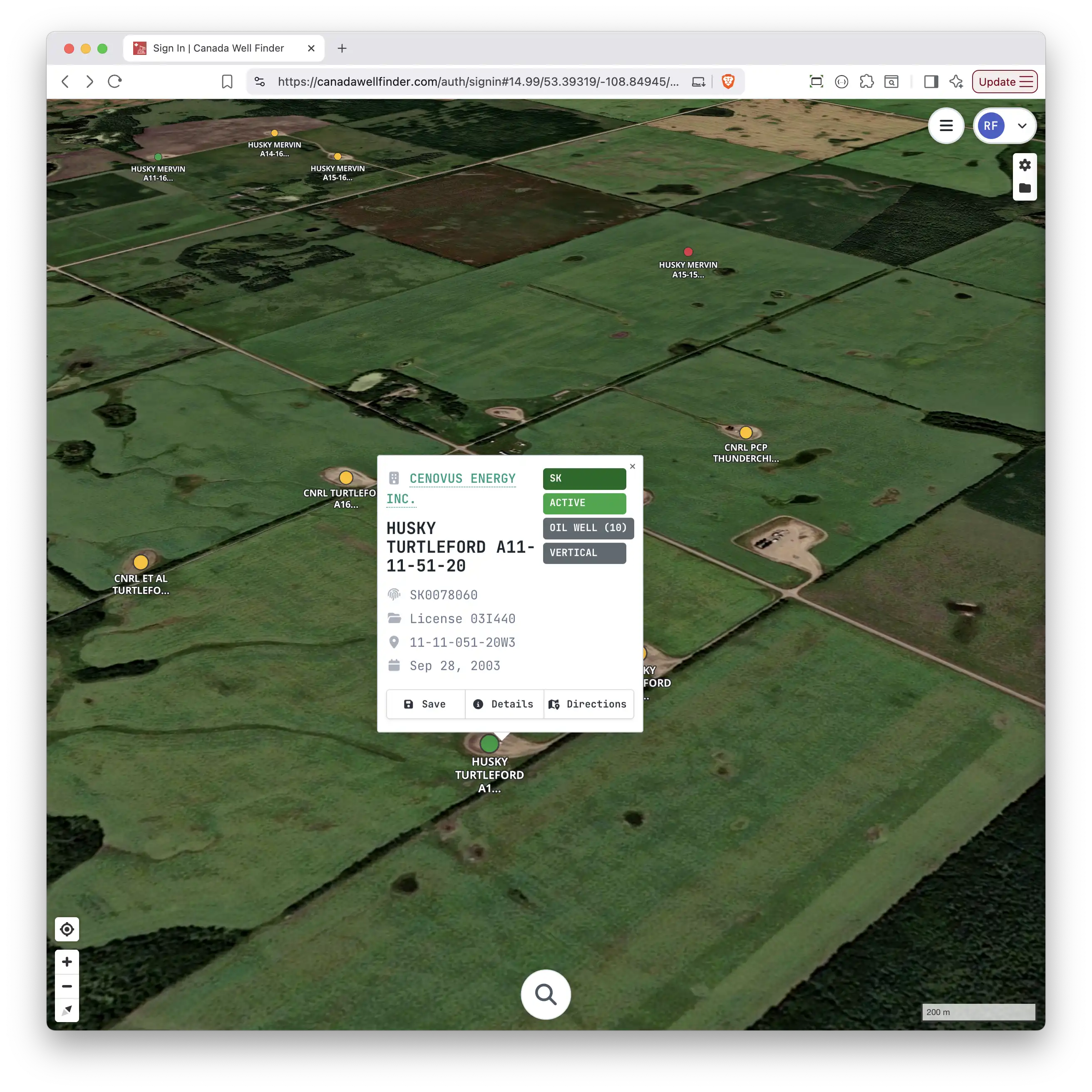The image size is (1092, 1092).
Task: Click the geolocate crosshair control
Action: point(67,928)
